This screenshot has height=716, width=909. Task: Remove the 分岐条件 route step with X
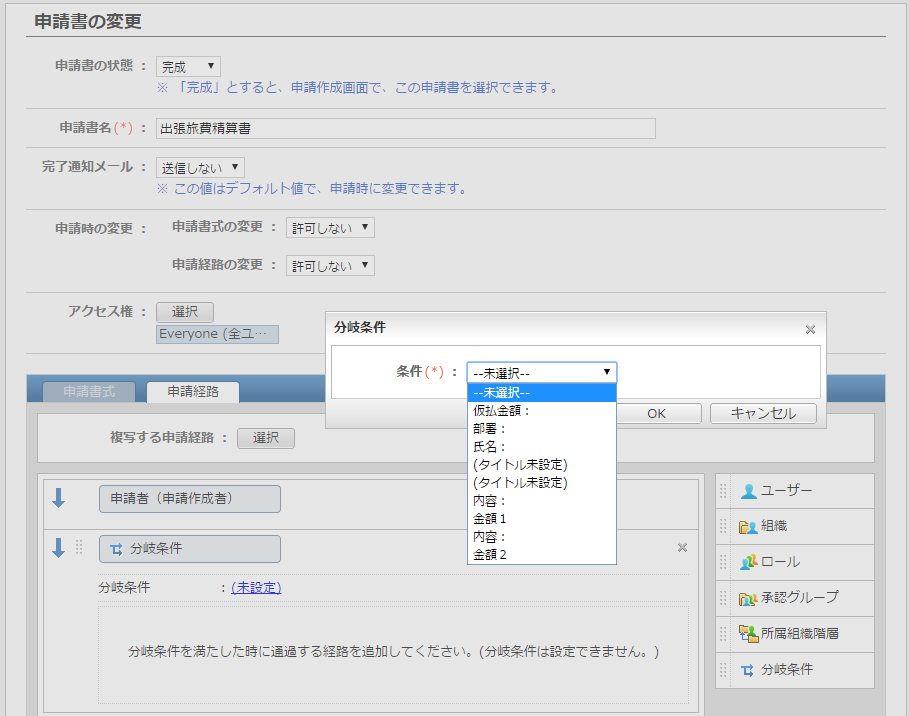(x=682, y=547)
